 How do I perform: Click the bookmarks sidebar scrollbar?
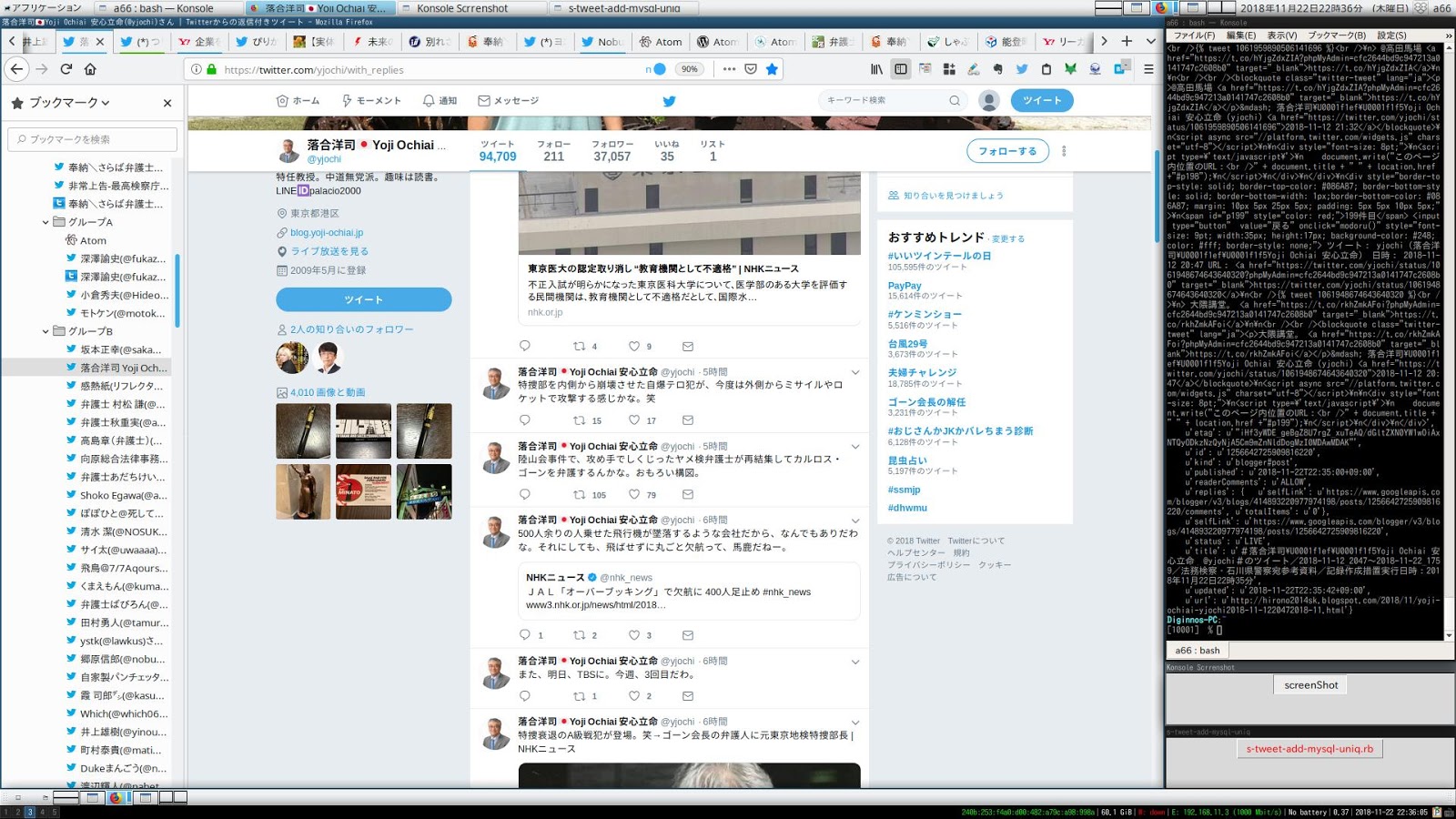(x=177, y=291)
